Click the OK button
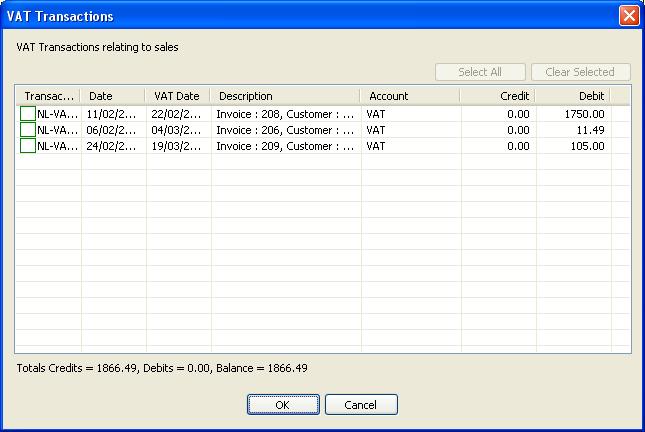 pos(283,404)
